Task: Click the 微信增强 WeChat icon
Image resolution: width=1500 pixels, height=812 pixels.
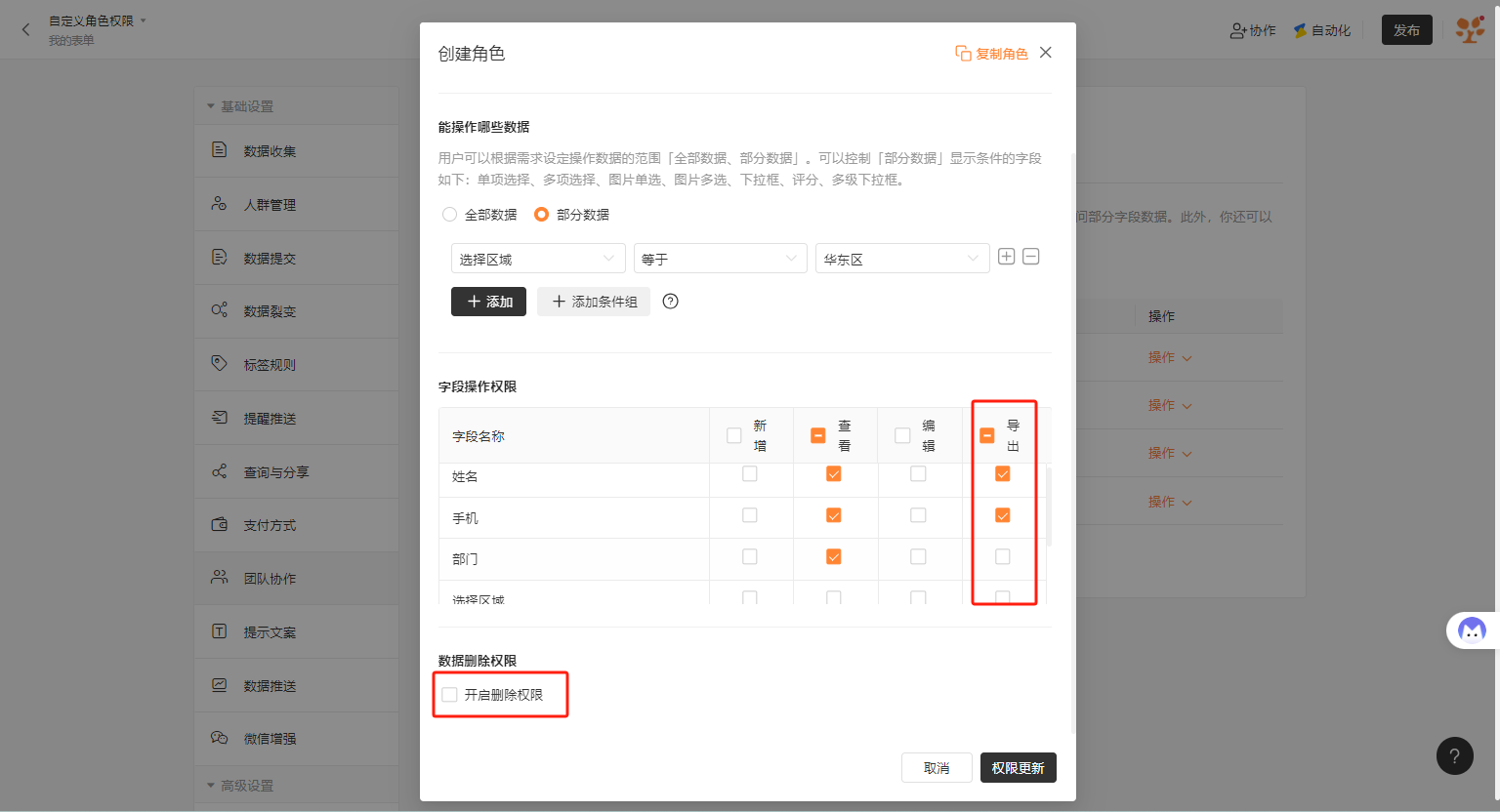Action: 220,738
